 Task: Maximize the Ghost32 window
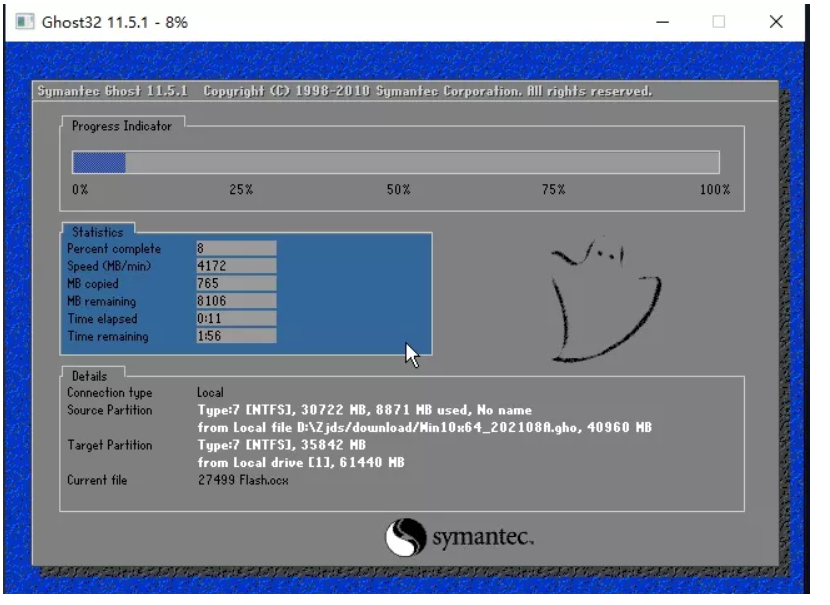pyautogui.click(x=718, y=22)
